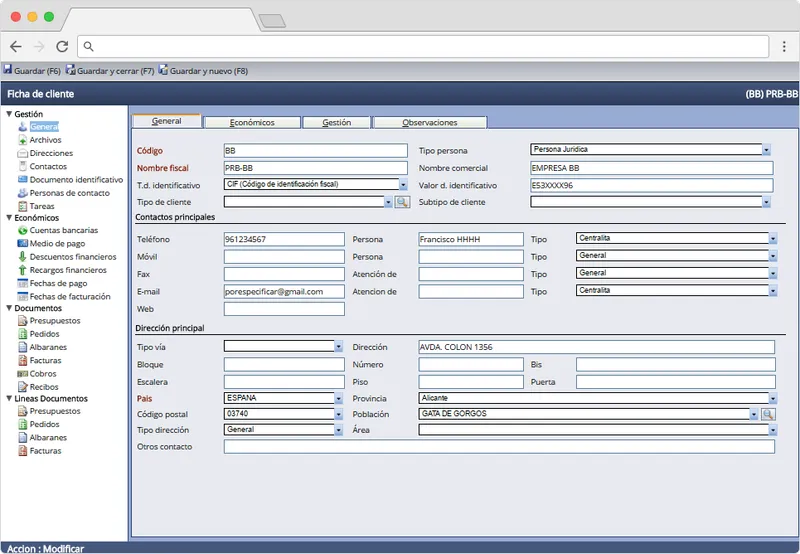Viewport: 800px width, 554px height.
Task: Reload the page with the refresh button
Action: click(x=62, y=46)
